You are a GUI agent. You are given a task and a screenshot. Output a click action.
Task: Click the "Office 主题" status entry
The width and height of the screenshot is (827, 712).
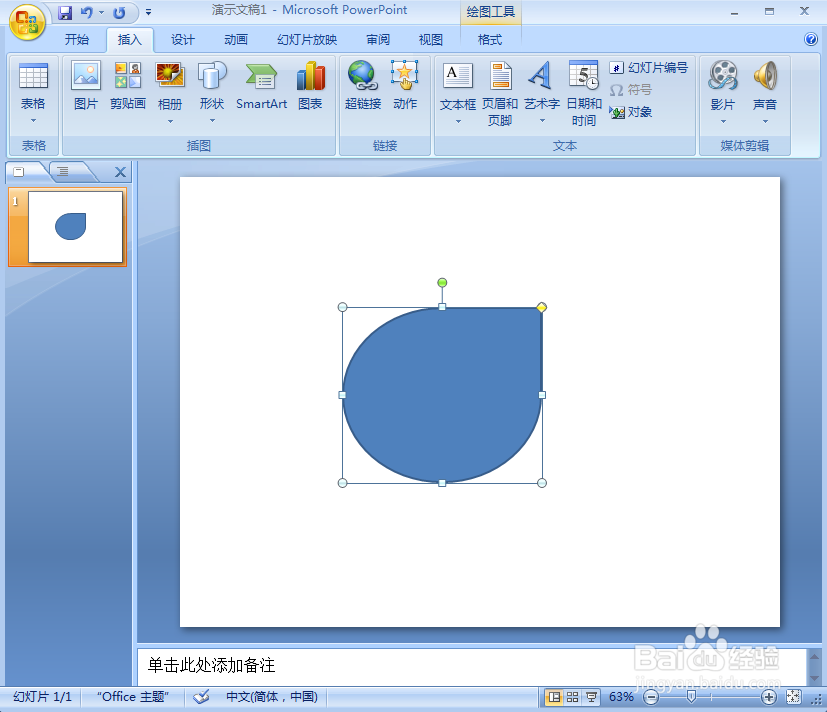coord(132,697)
